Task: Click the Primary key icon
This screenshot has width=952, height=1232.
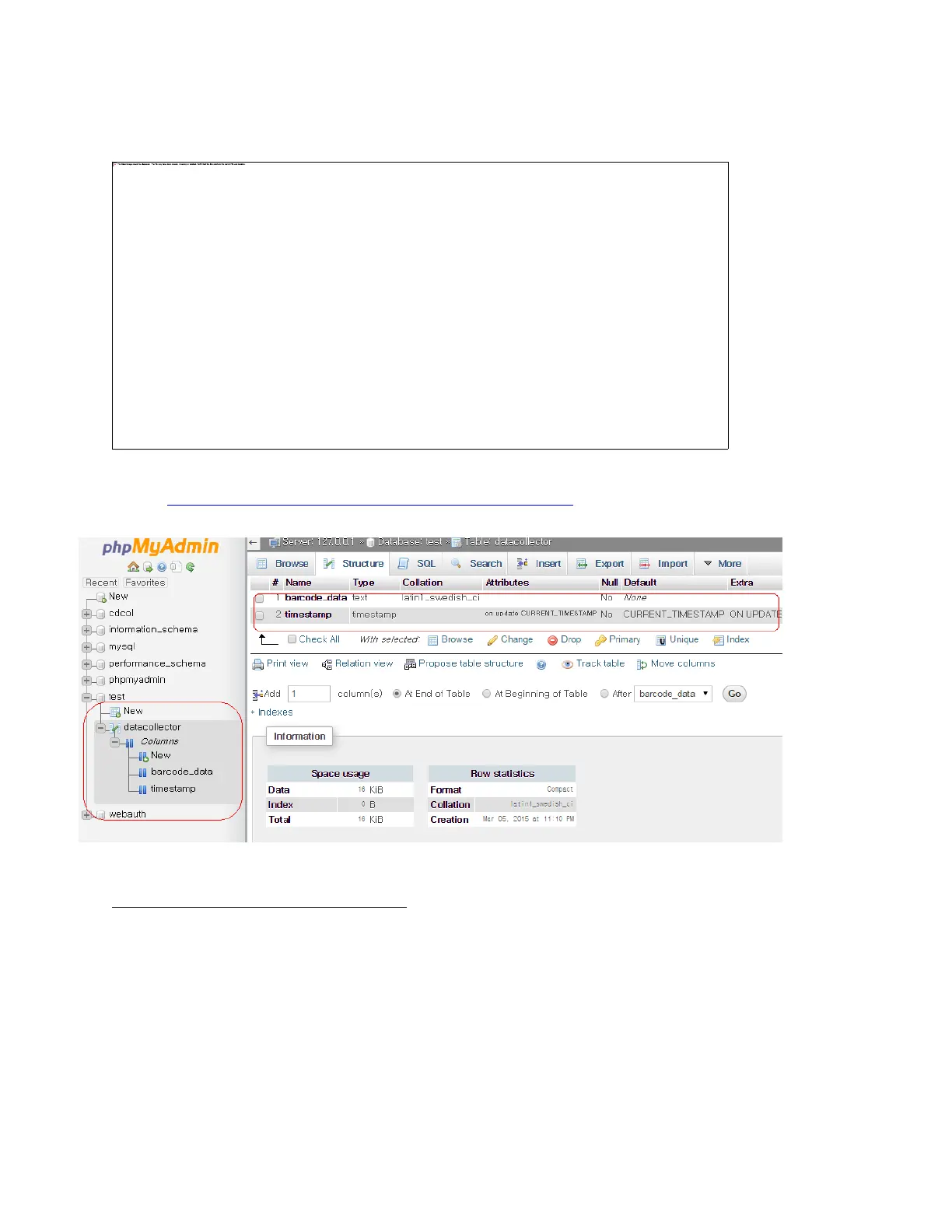Action: (x=600, y=640)
